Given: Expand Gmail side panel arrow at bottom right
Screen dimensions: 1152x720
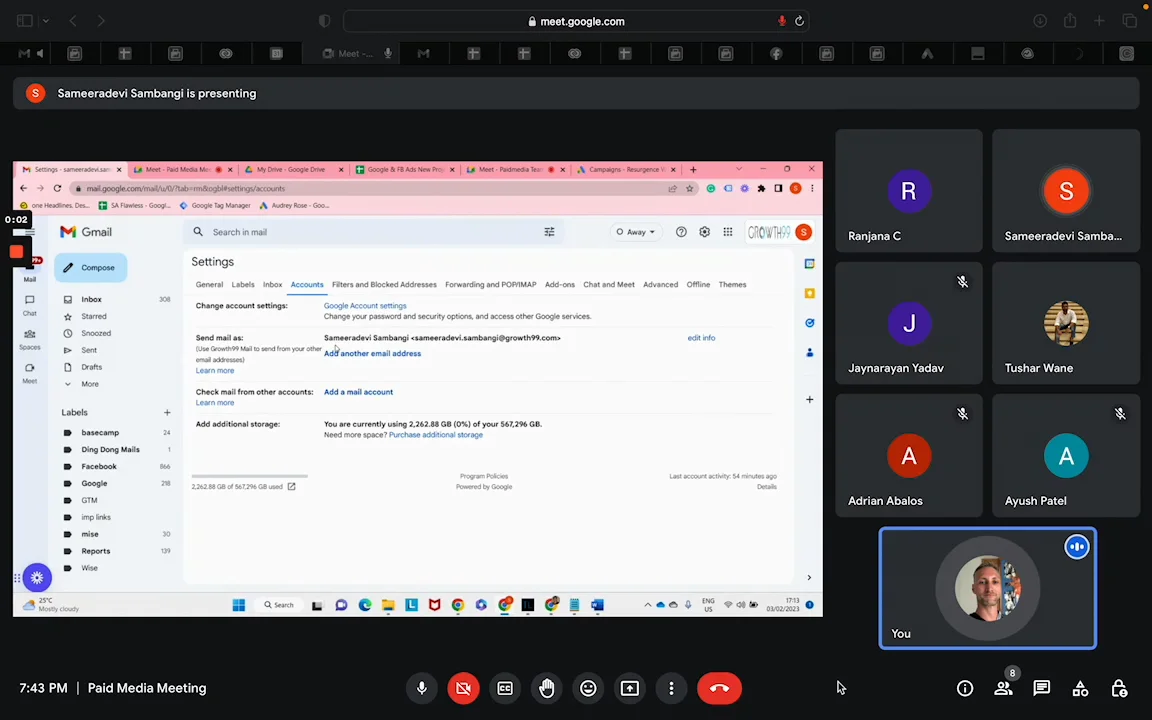Looking at the screenshot, I should [x=809, y=577].
